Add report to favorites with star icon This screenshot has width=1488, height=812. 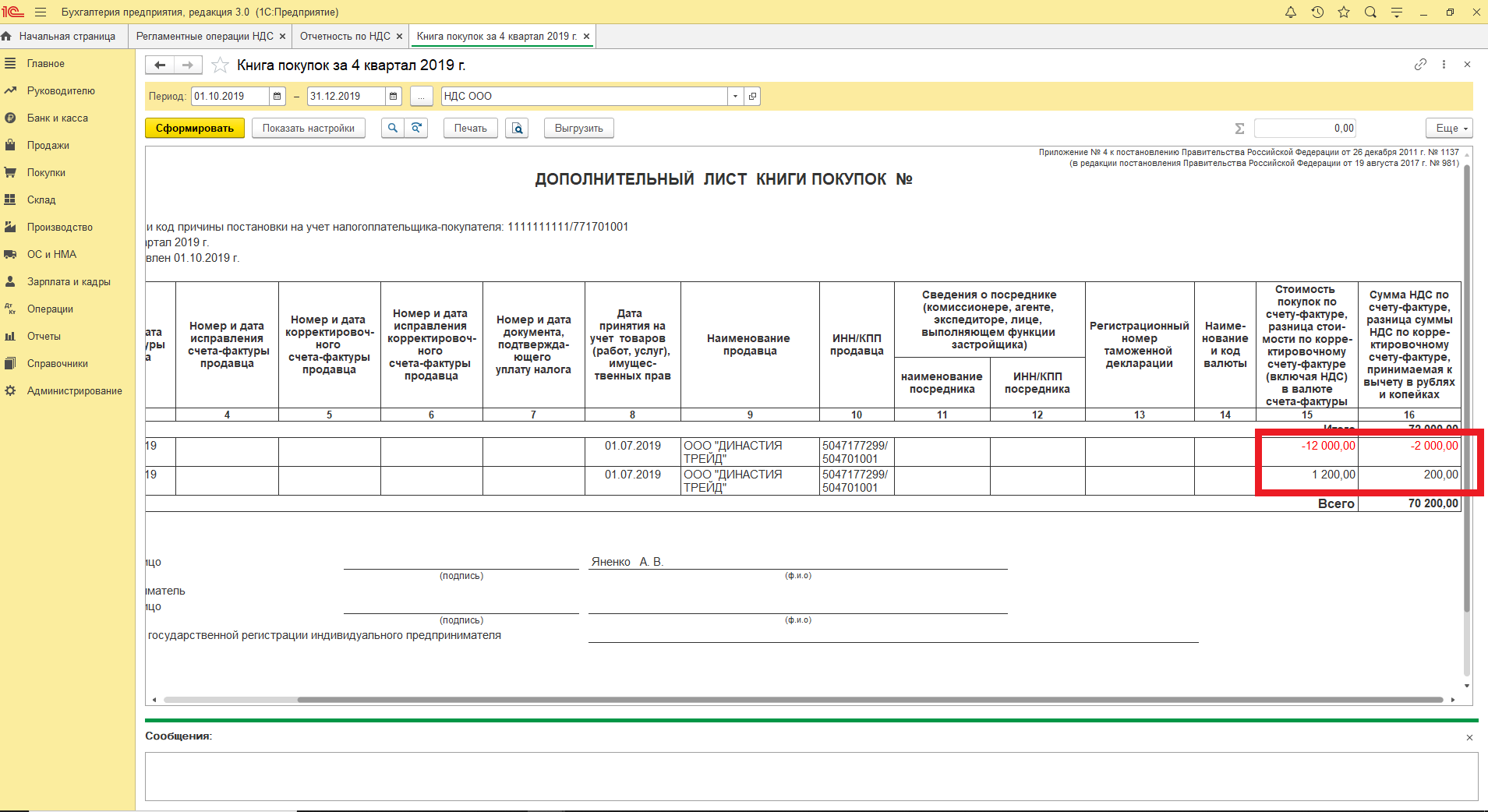221,65
